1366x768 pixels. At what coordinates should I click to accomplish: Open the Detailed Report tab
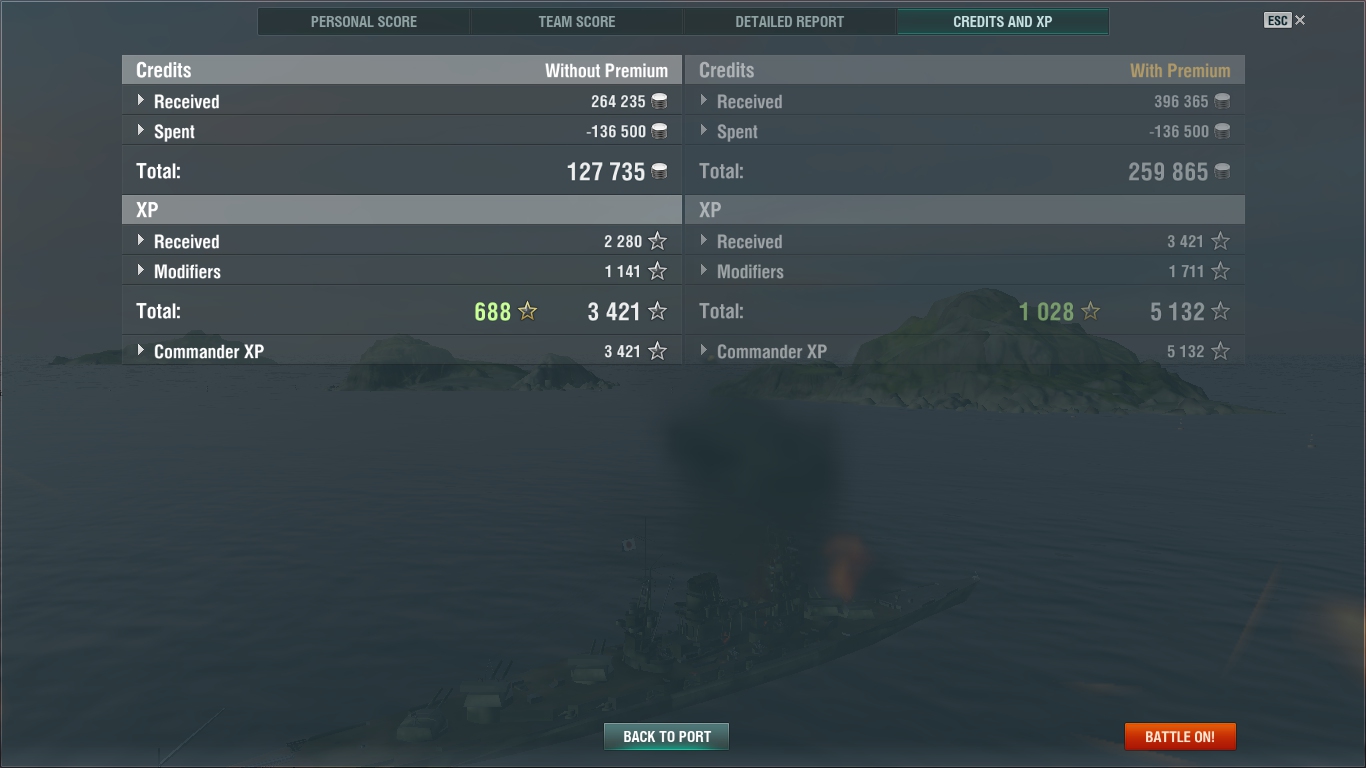pyautogui.click(x=790, y=21)
